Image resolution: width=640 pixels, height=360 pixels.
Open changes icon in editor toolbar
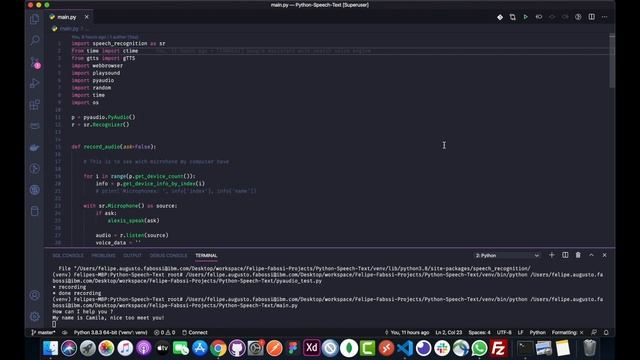coord(513,17)
